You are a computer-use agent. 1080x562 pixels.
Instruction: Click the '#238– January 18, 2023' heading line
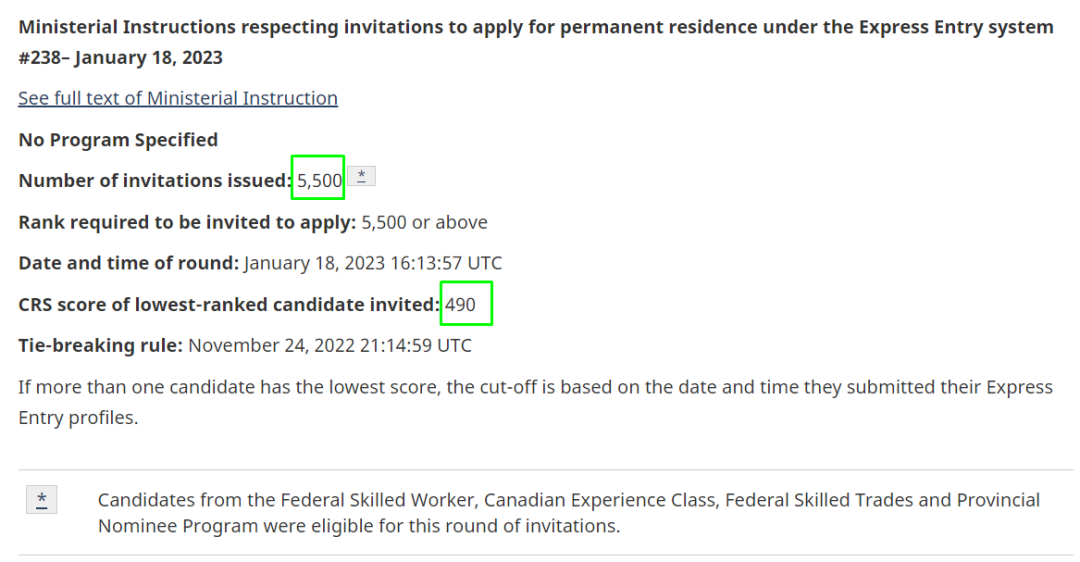pos(121,58)
